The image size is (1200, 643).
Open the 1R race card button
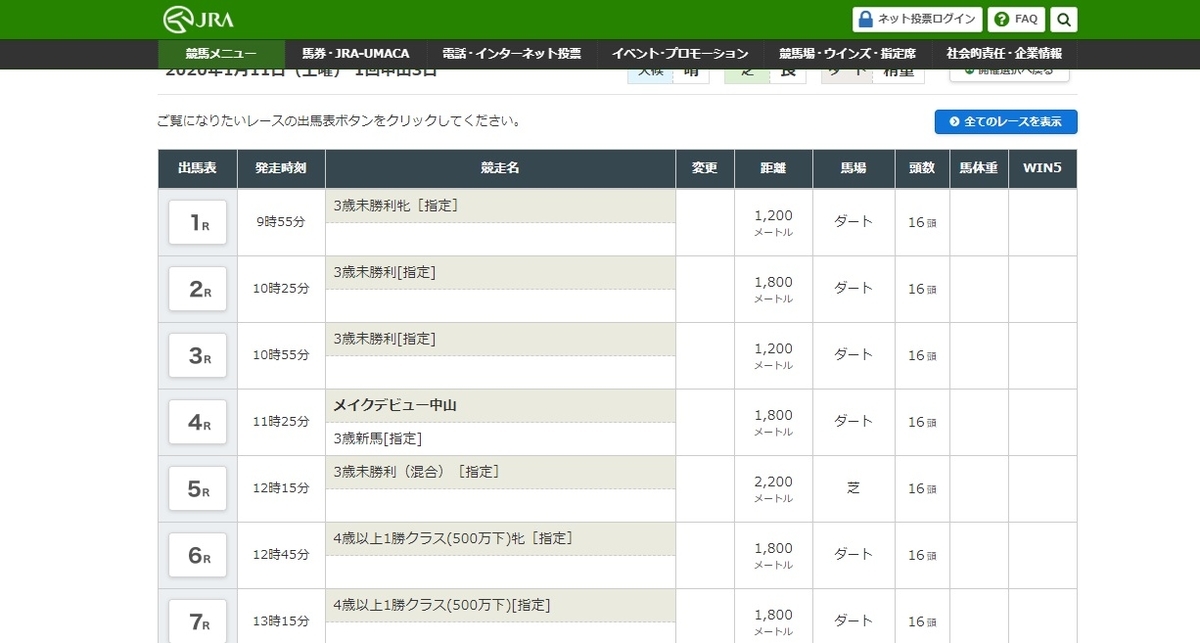(198, 223)
